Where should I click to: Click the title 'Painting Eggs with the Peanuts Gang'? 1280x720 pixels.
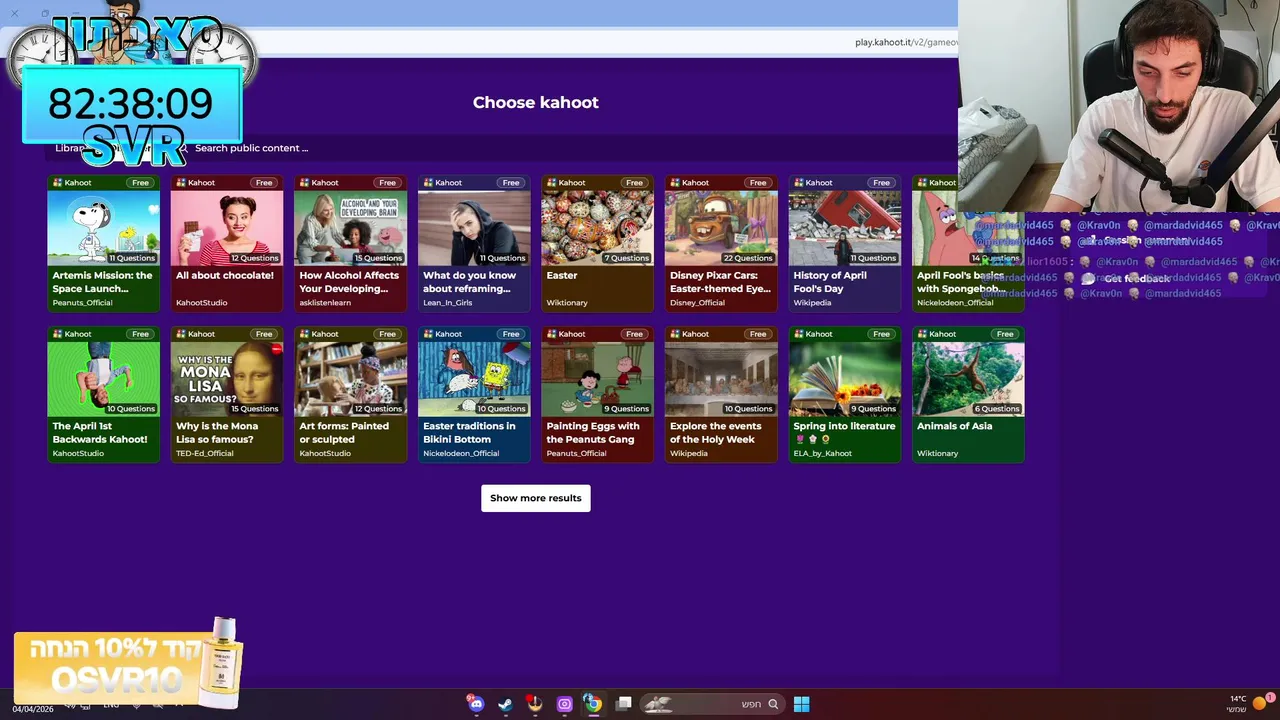coord(593,433)
